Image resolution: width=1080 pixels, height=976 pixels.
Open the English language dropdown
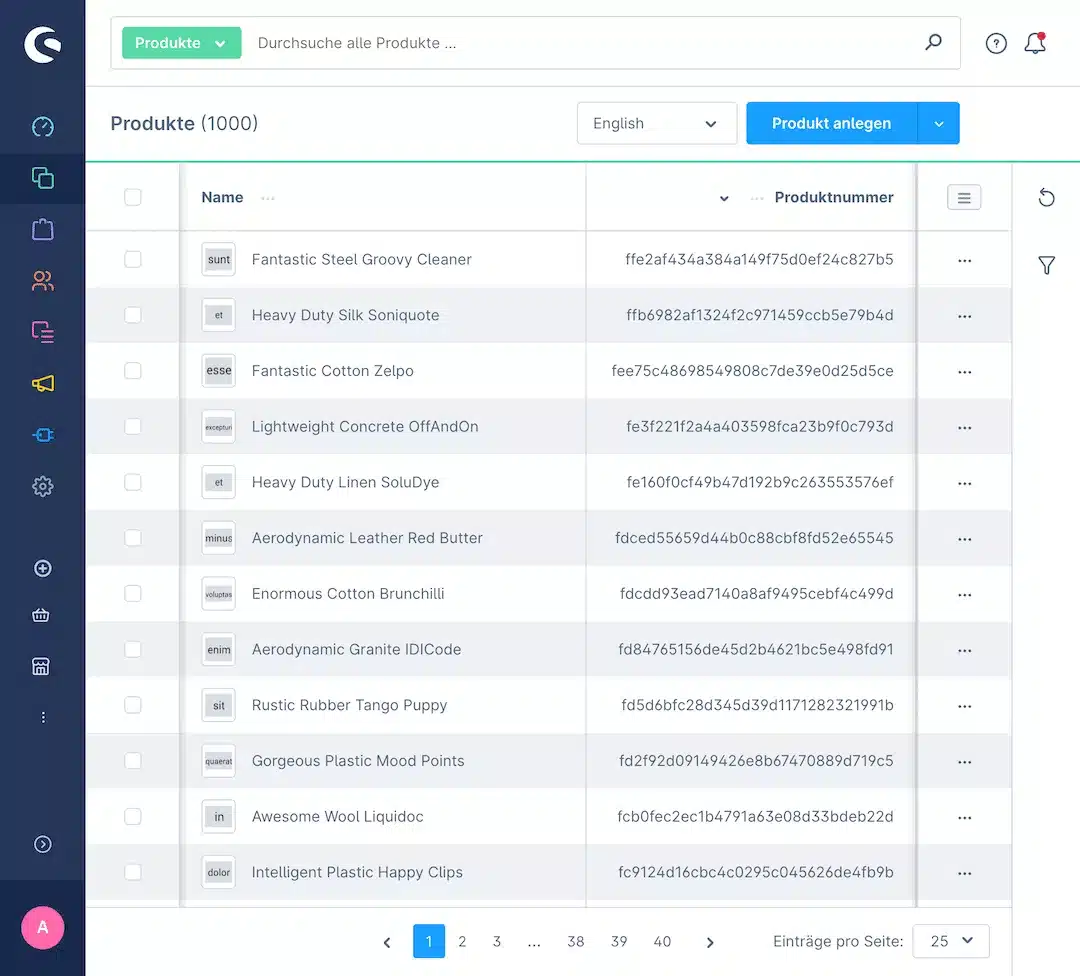pyautogui.click(x=656, y=124)
